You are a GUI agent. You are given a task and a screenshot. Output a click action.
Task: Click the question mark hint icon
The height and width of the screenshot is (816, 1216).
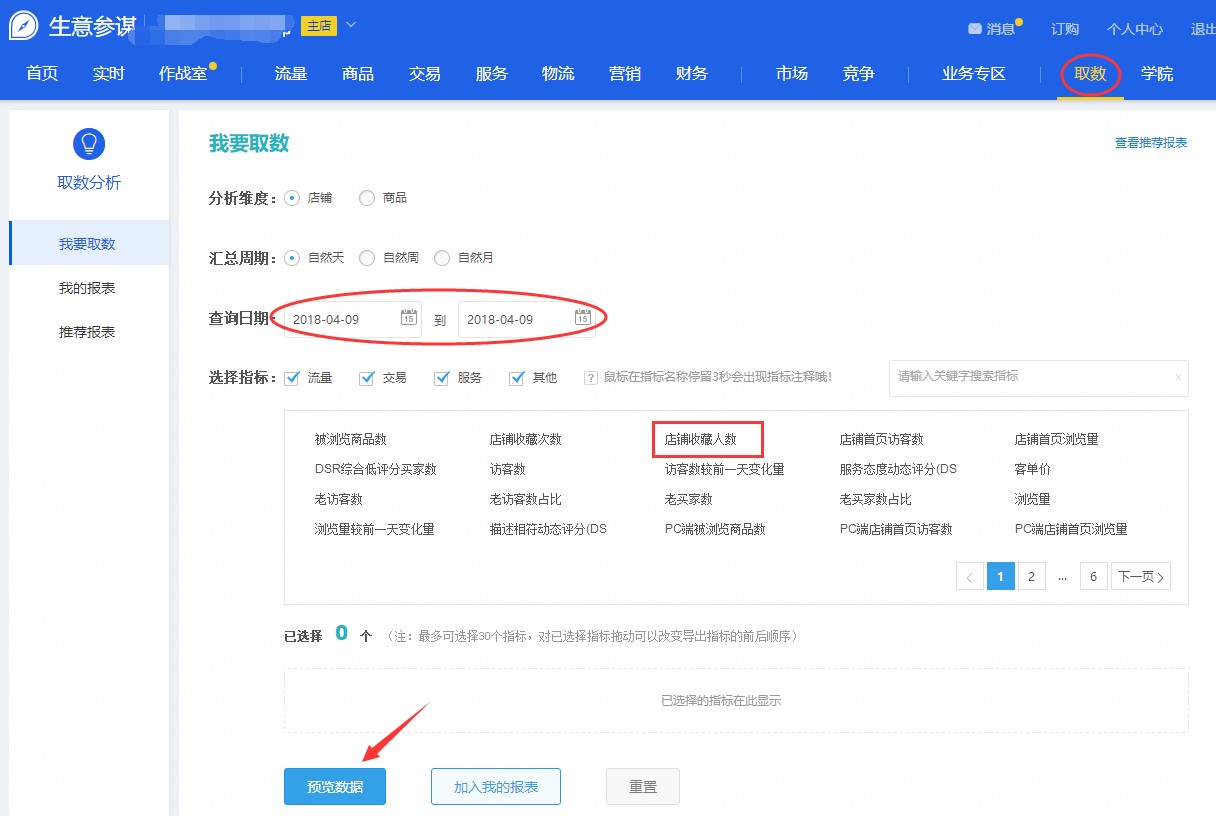point(592,378)
